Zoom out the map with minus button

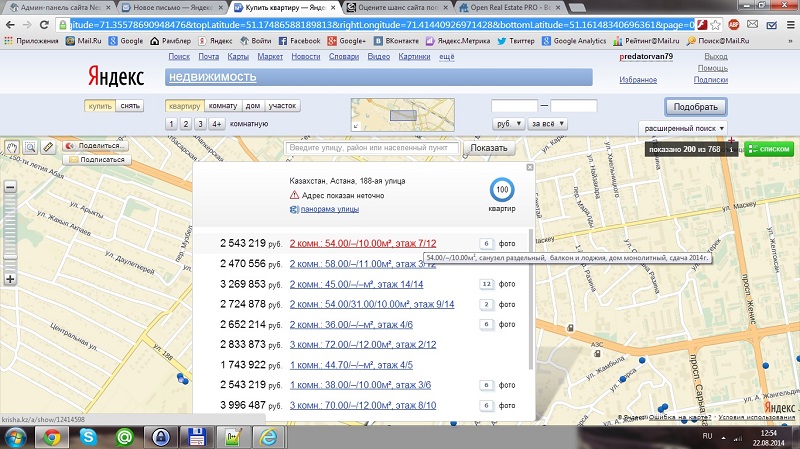click(x=10, y=187)
